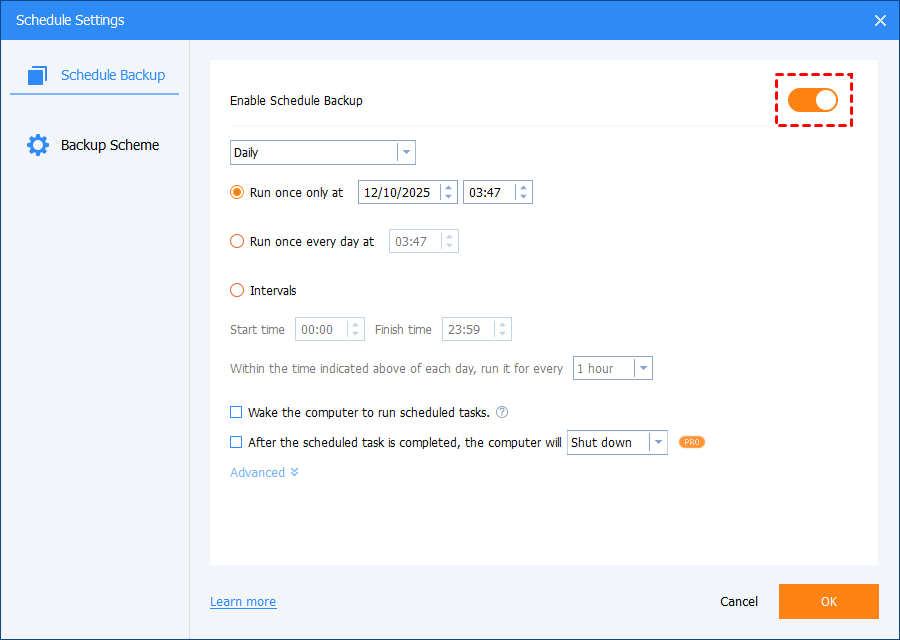Click the 12/10/2025 date field
The width and height of the screenshot is (900, 640).
click(x=398, y=192)
